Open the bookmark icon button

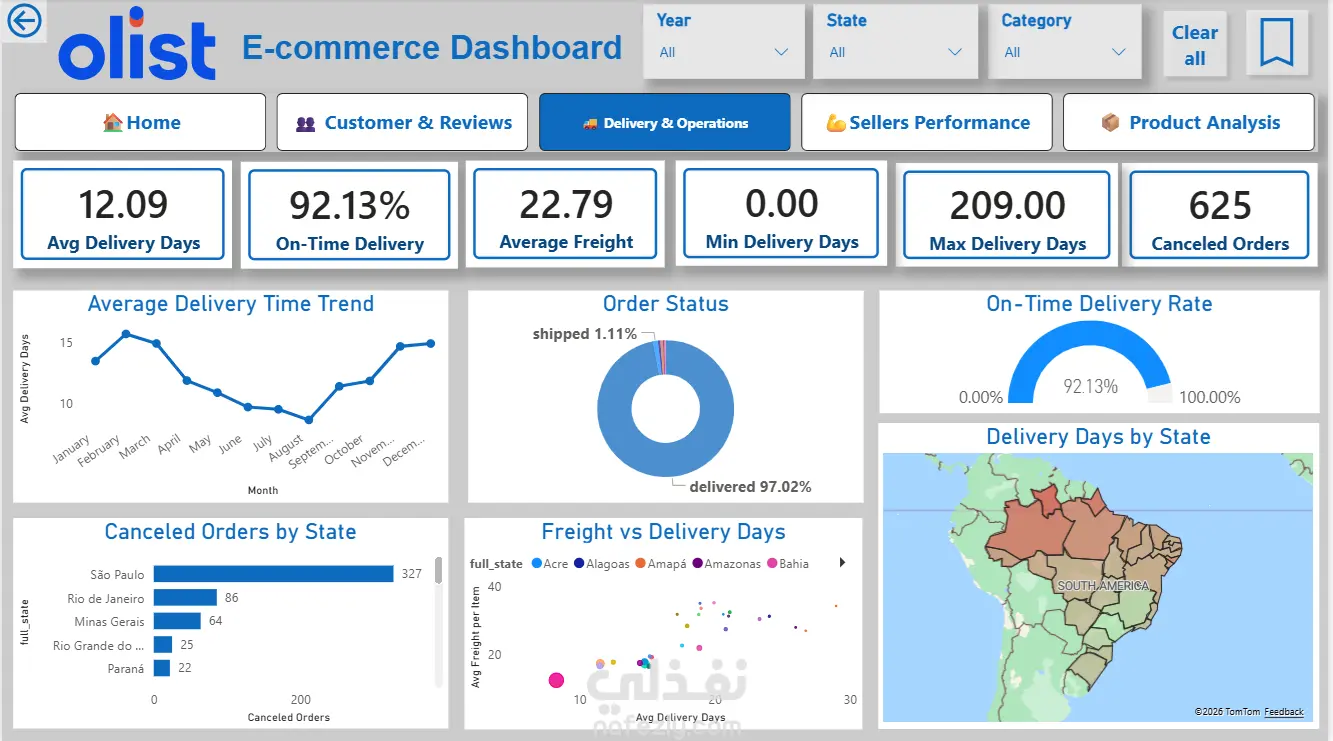pyautogui.click(x=1277, y=42)
